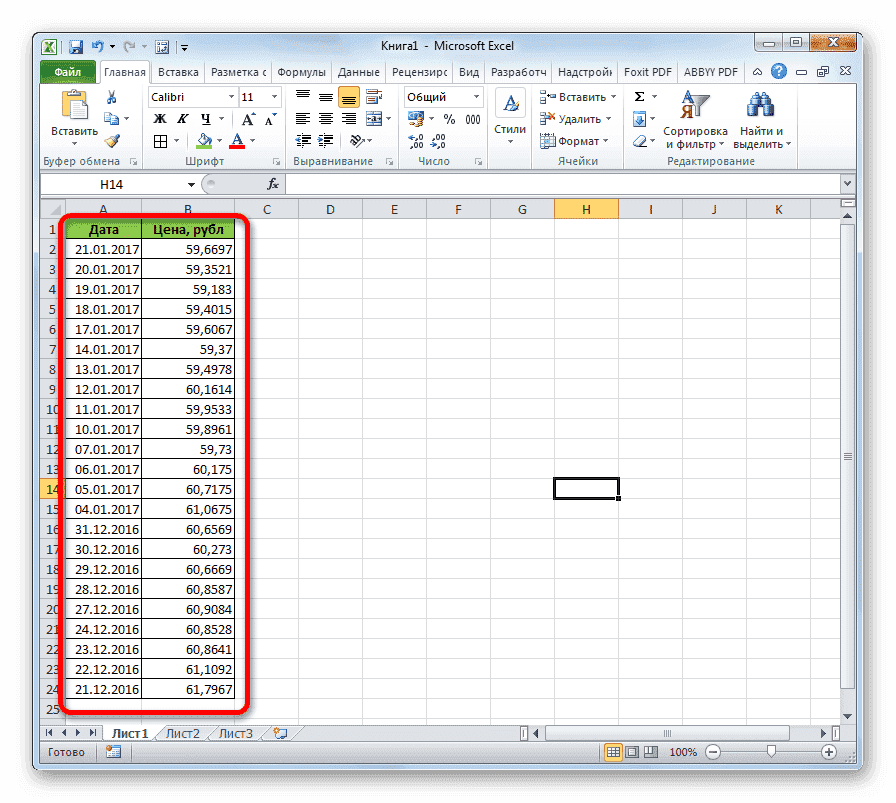Click the Increase Decimal icon
Screen dimensions: 896x803
[414, 140]
